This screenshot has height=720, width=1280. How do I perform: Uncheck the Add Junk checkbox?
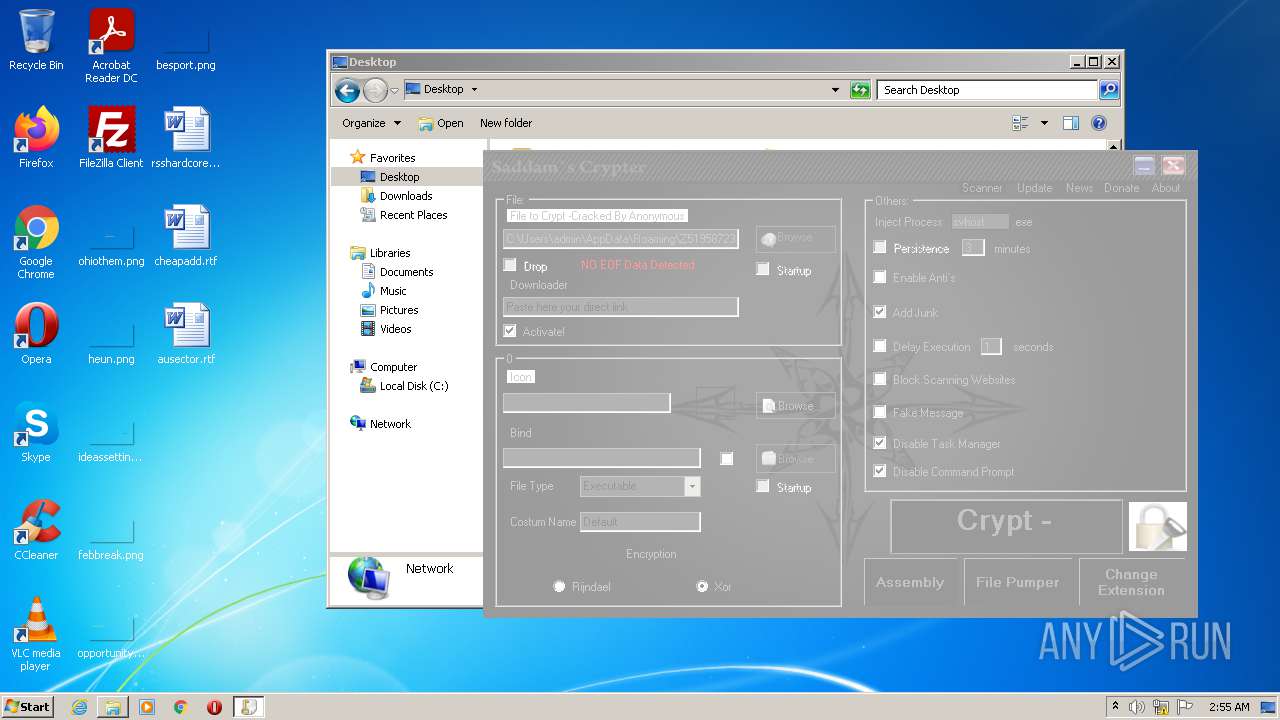pyautogui.click(x=880, y=312)
